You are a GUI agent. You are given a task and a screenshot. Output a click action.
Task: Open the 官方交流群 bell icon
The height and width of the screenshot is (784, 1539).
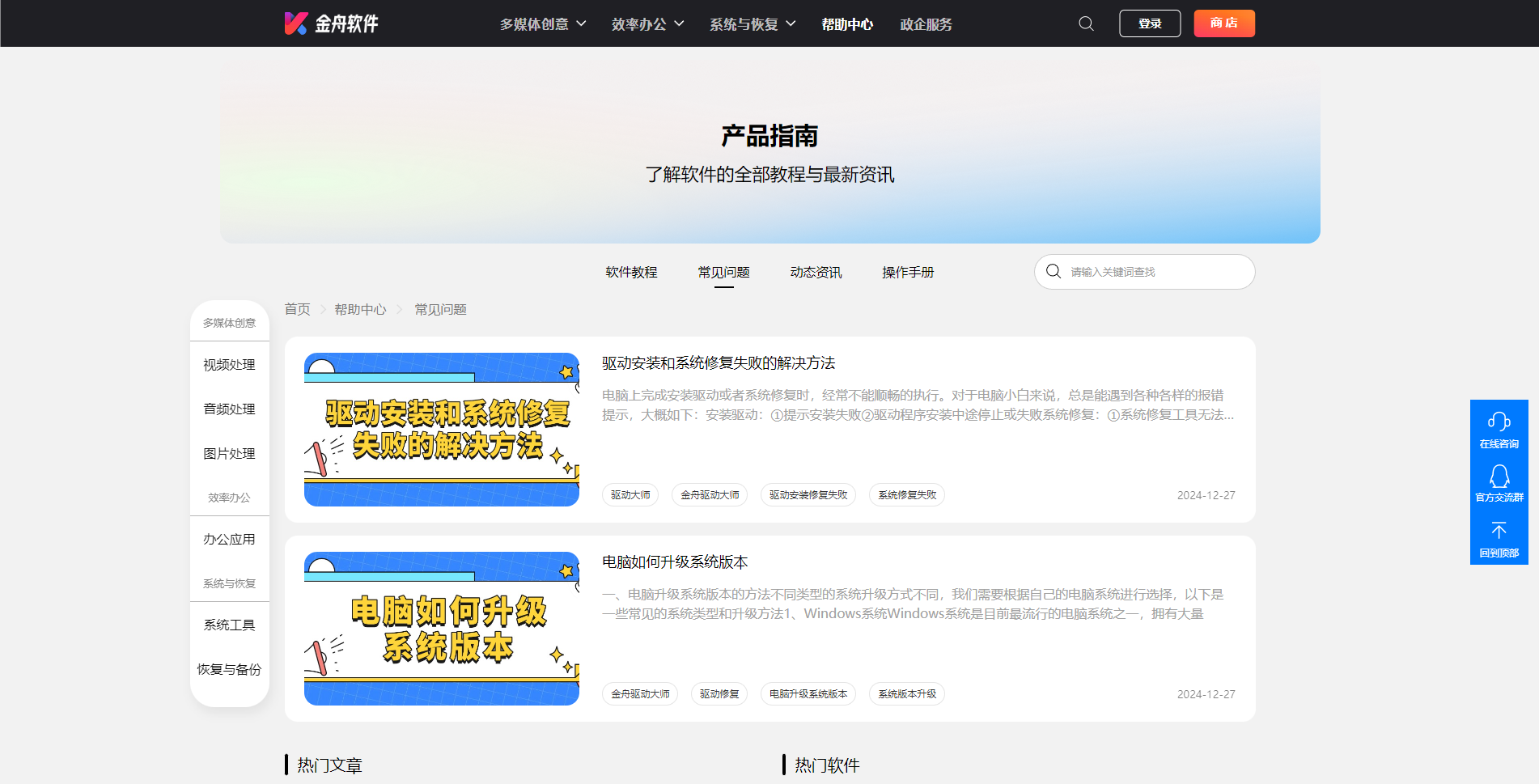click(x=1499, y=476)
